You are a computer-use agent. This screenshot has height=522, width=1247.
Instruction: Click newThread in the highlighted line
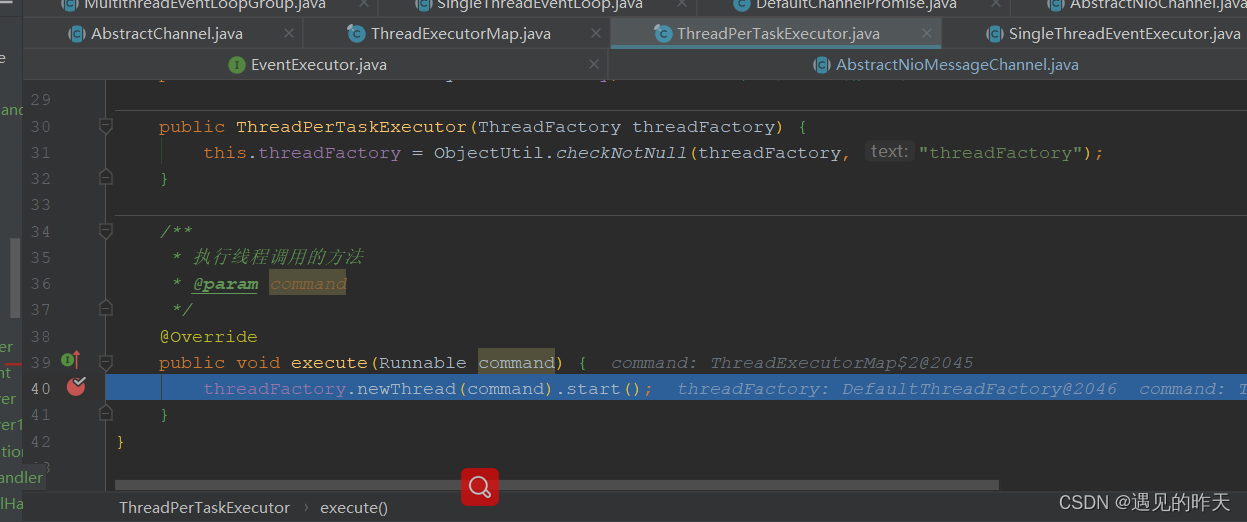tap(407, 389)
